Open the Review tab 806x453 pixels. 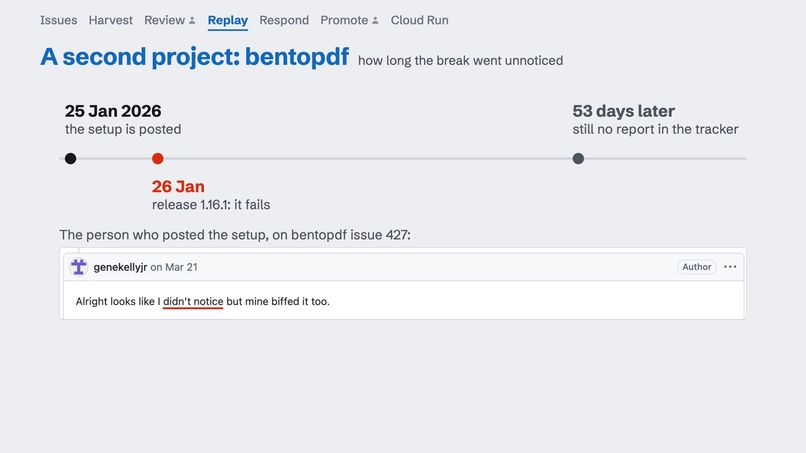click(164, 20)
